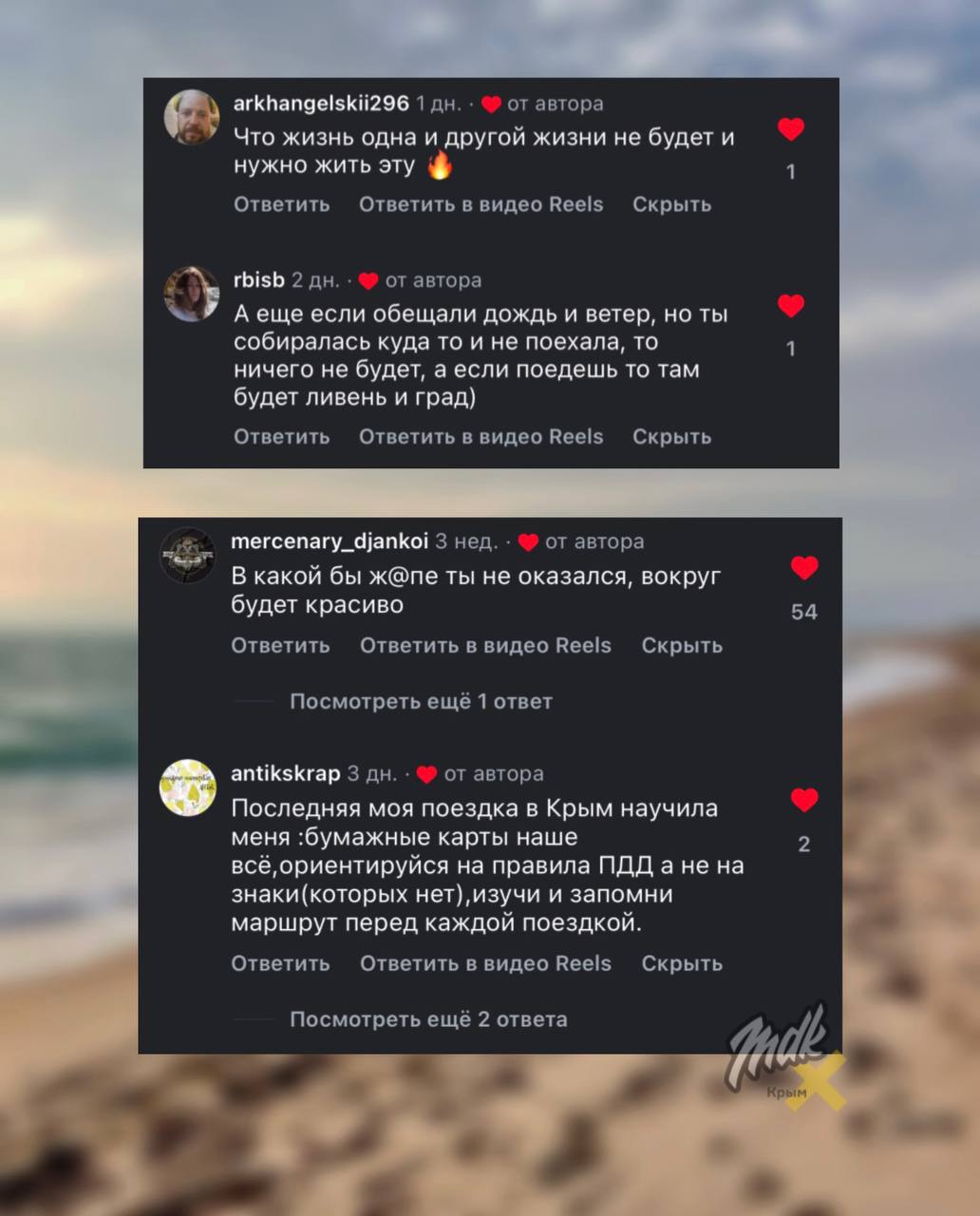Screen dimensions: 980x1216
Task: Open arkhangelskii296's profile avatar
Action: tap(192, 117)
